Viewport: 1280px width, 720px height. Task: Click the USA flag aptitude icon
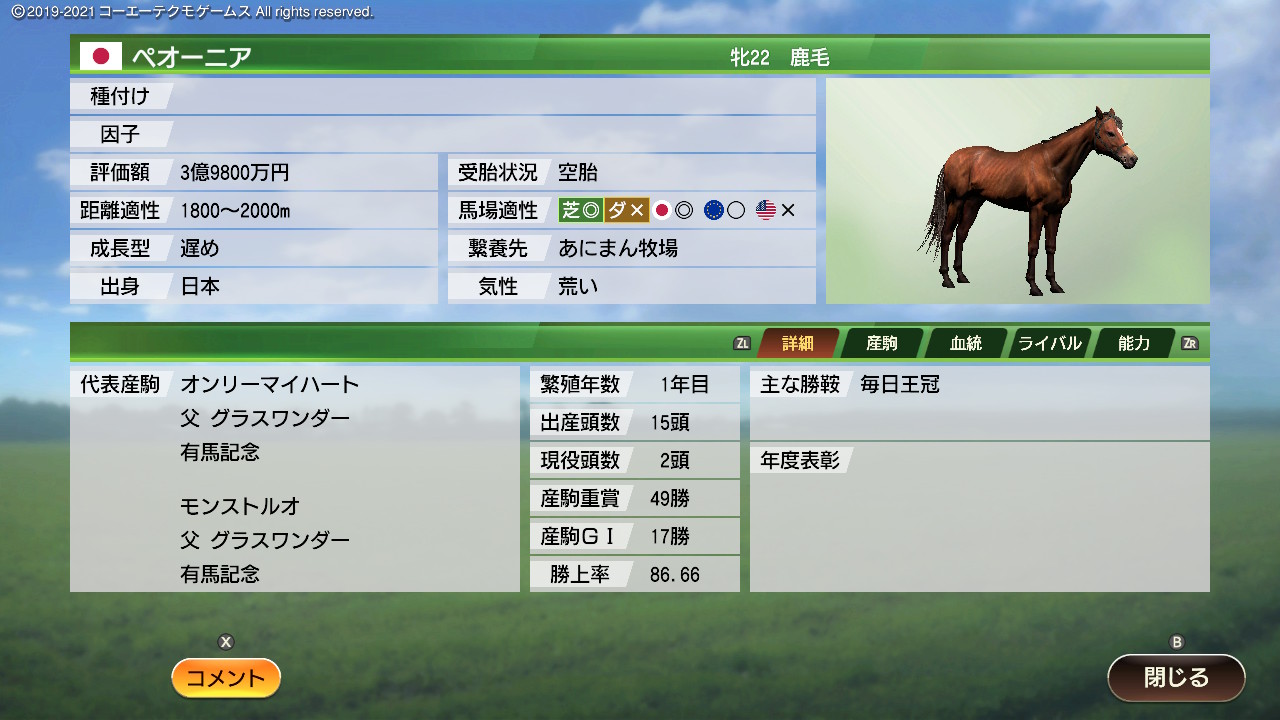tap(766, 210)
